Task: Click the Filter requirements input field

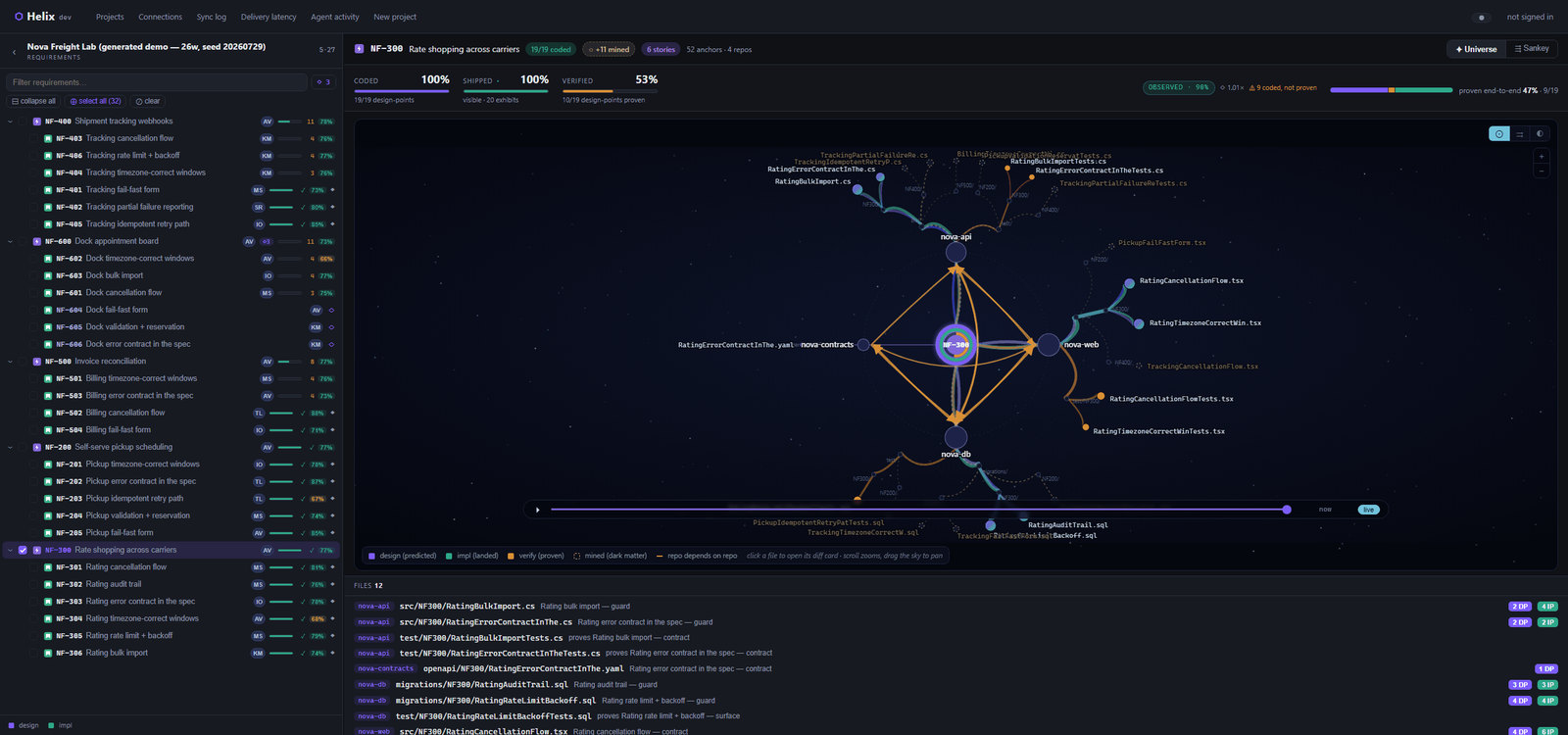Action: click(157, 82)
